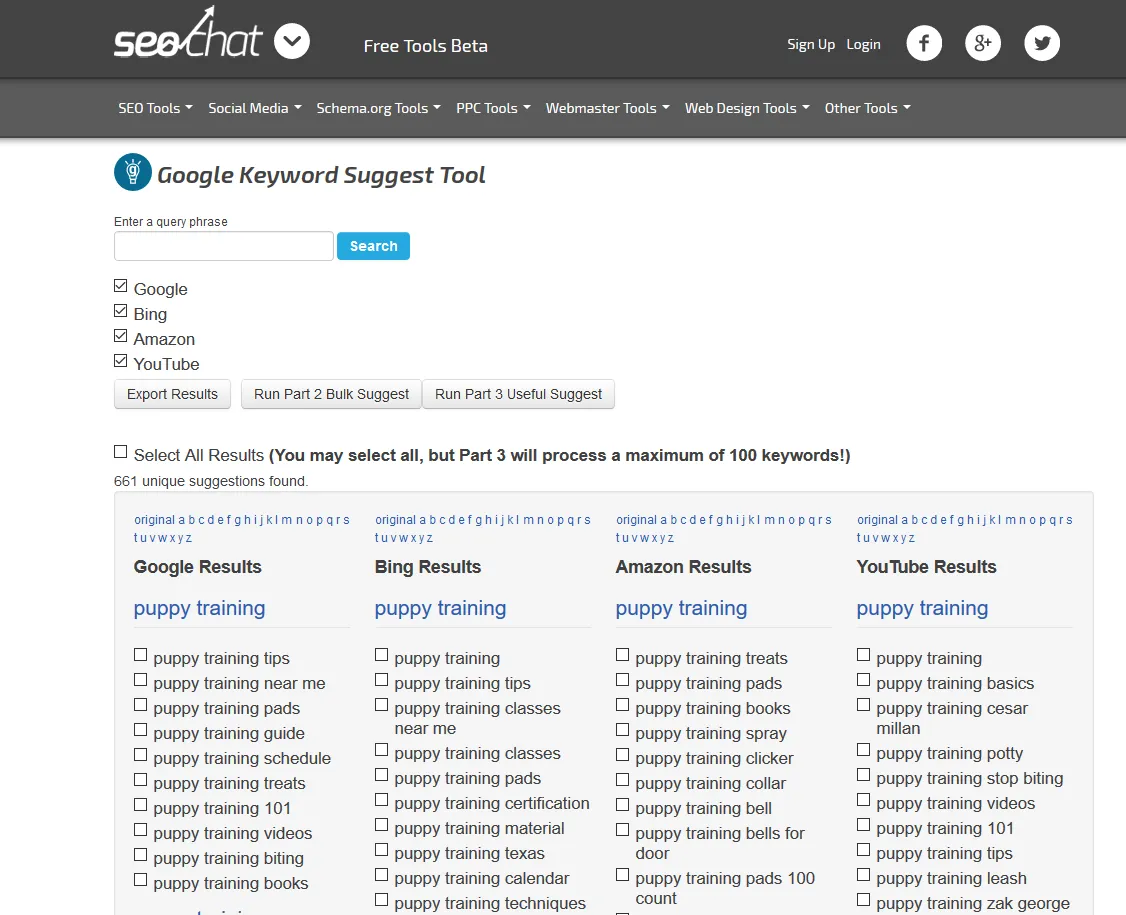Image resolution: width=1126 pixels, height=915 pixels.
Task: Check 'puppy training 101' in Google results
Action: [141, 805]
